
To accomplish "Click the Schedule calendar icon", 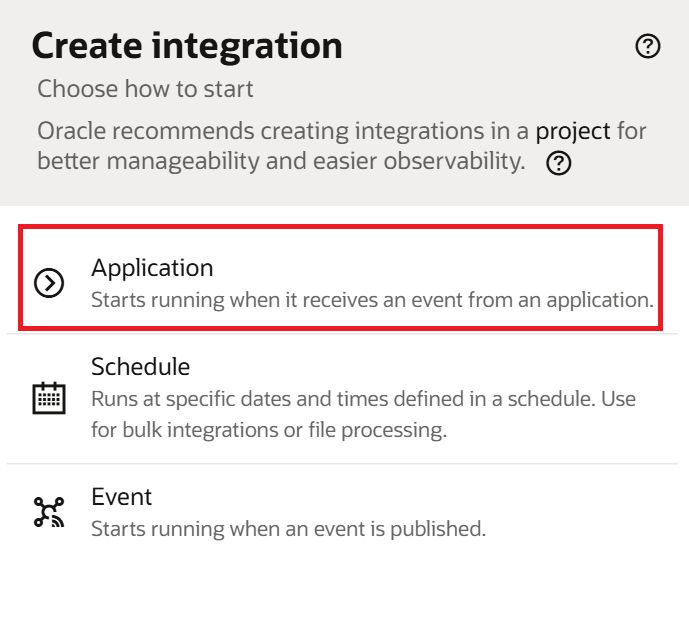I will click(49, 398).
